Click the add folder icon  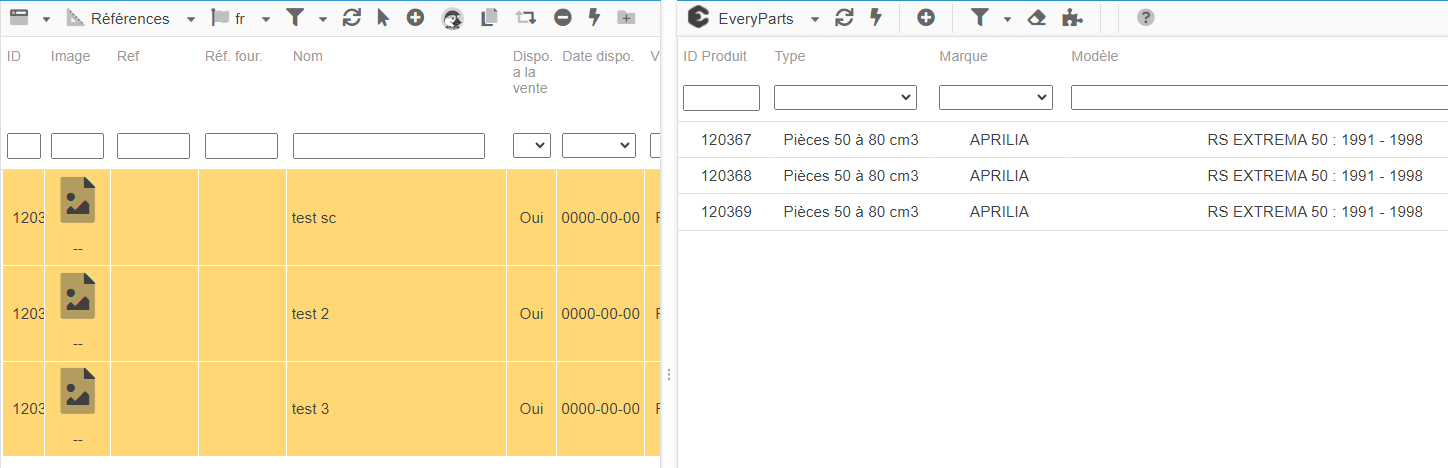click(x=626, y=18)
